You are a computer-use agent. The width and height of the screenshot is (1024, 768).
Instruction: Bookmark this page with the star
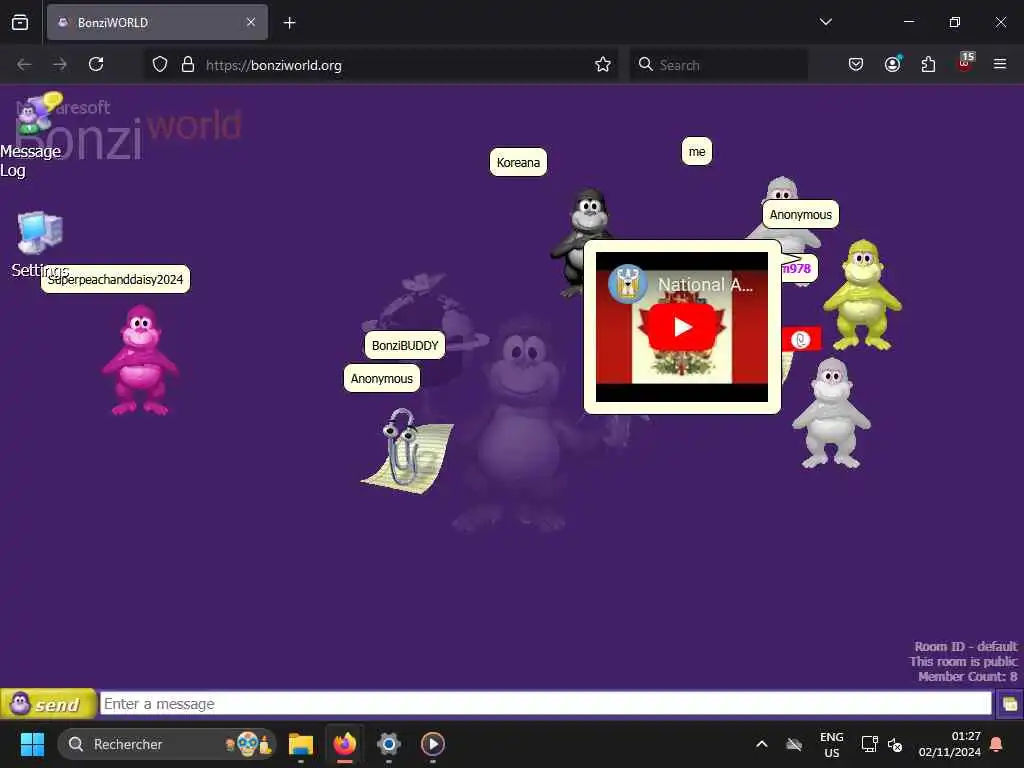(603, 64)
